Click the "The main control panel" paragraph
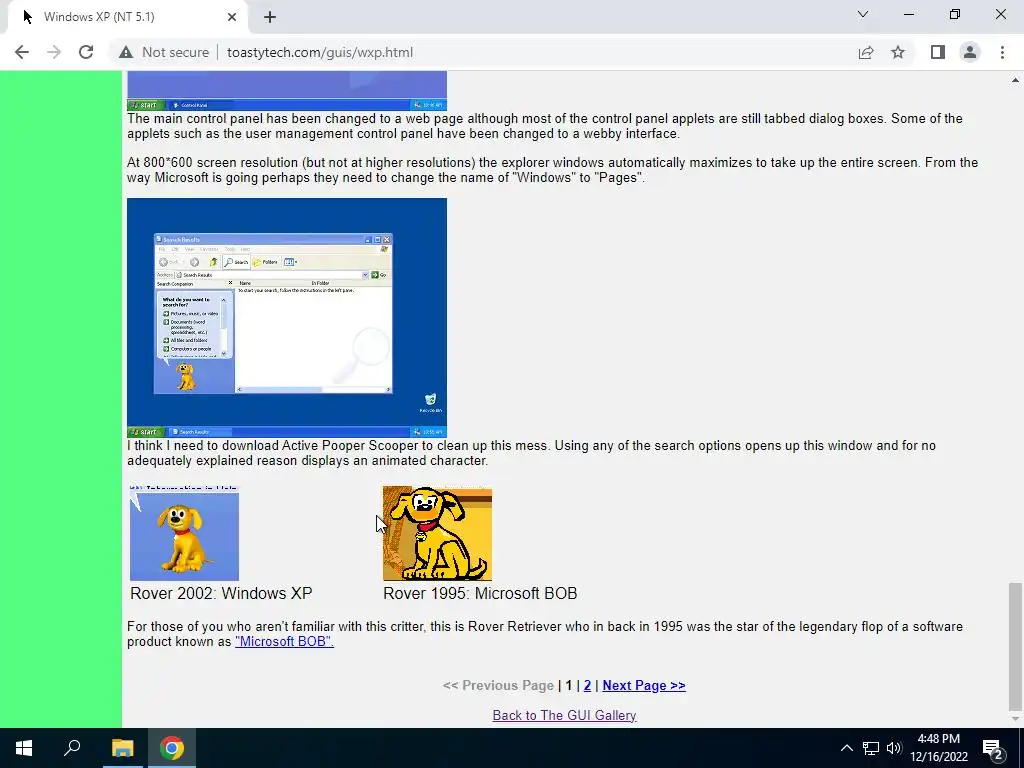This screenshot has width=1024, height=768. coord(545,125)
